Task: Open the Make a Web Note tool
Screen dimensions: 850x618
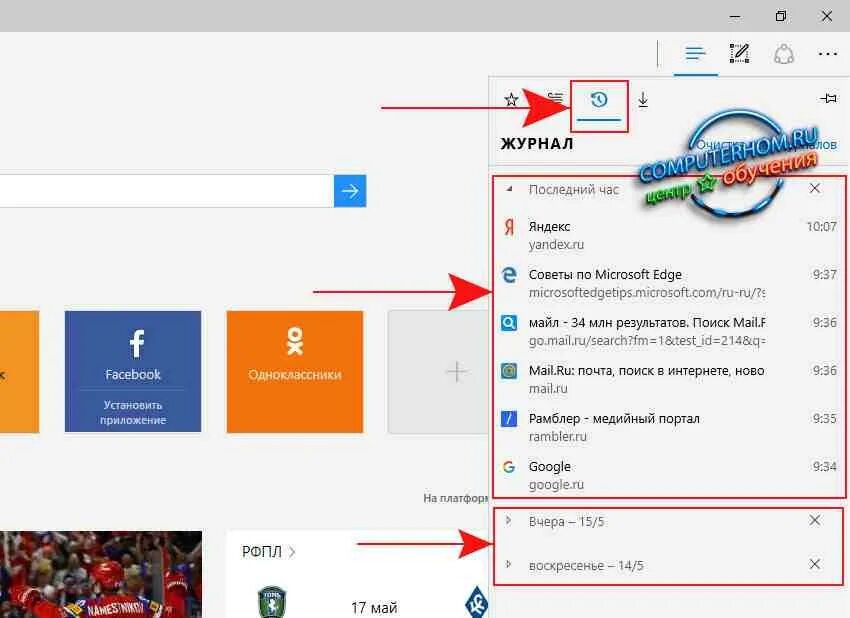Action: point(739,53)
